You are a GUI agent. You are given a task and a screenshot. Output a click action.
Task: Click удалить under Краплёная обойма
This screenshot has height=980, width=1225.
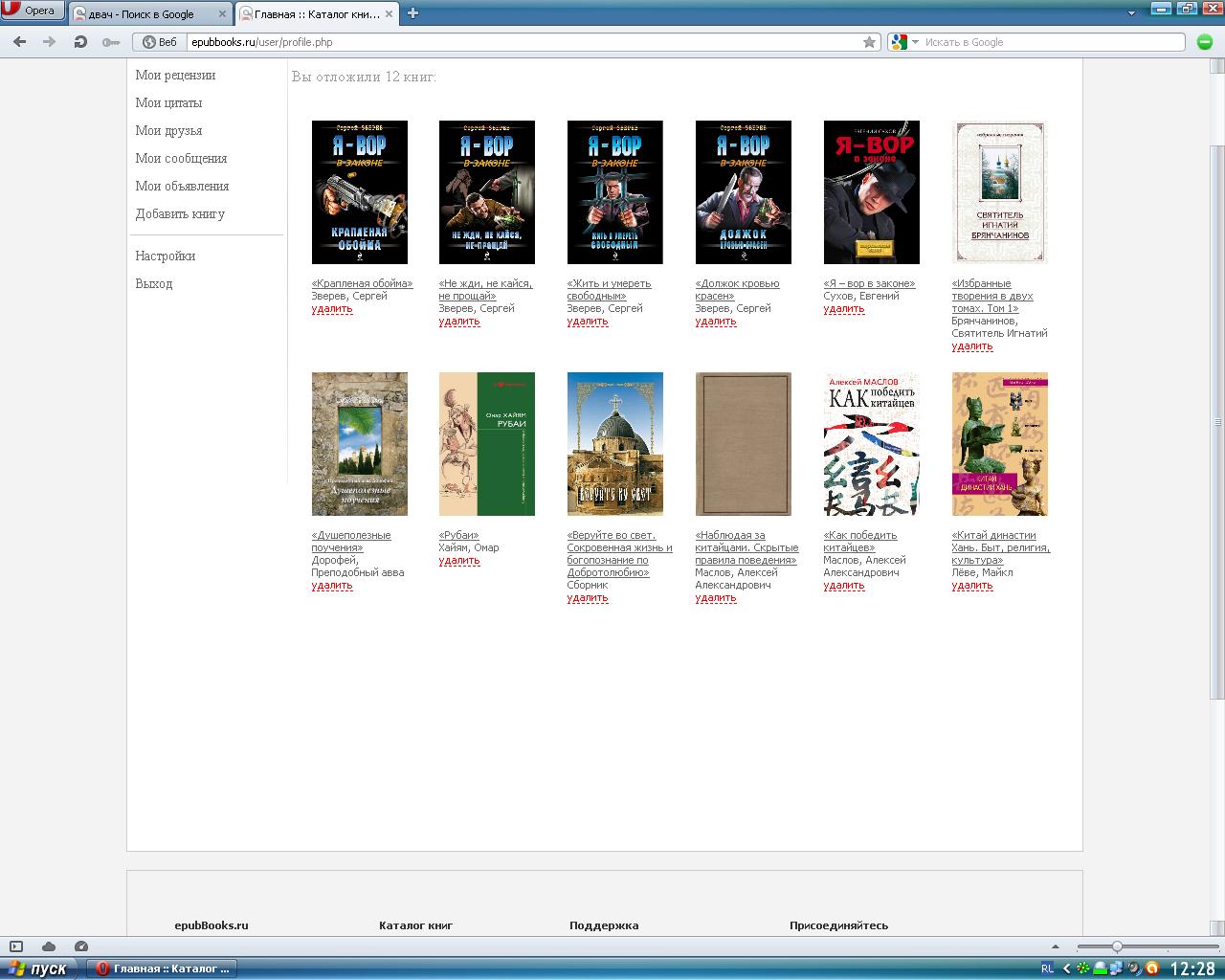coord(332,309)
